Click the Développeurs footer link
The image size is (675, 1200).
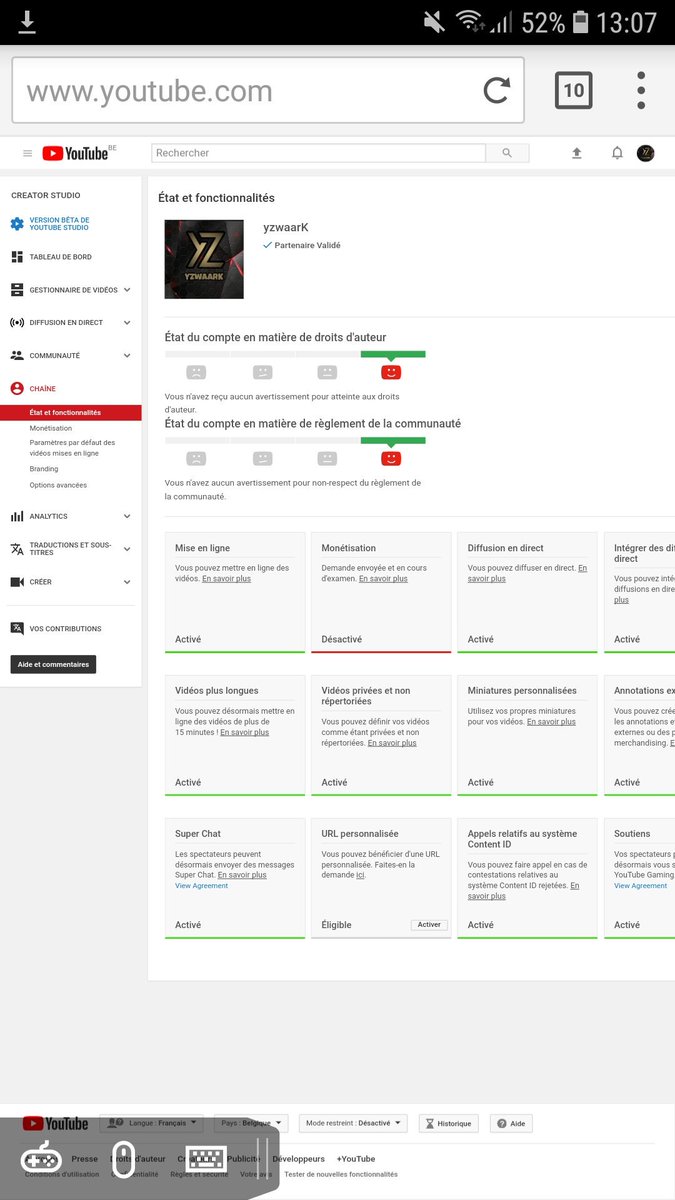[x=298, y=1159]
